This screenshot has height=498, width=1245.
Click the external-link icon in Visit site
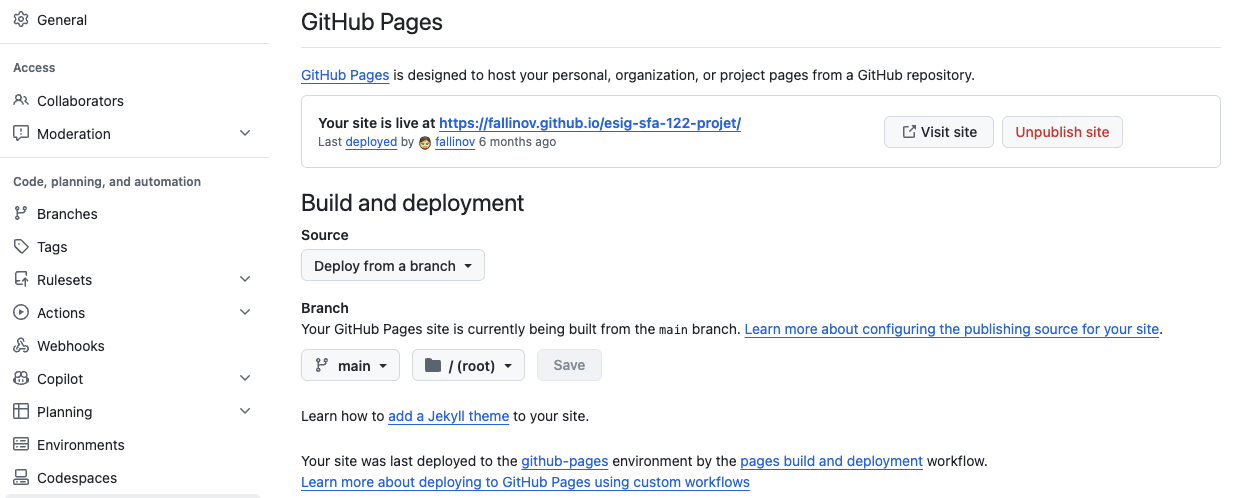[x=909, y=132]
